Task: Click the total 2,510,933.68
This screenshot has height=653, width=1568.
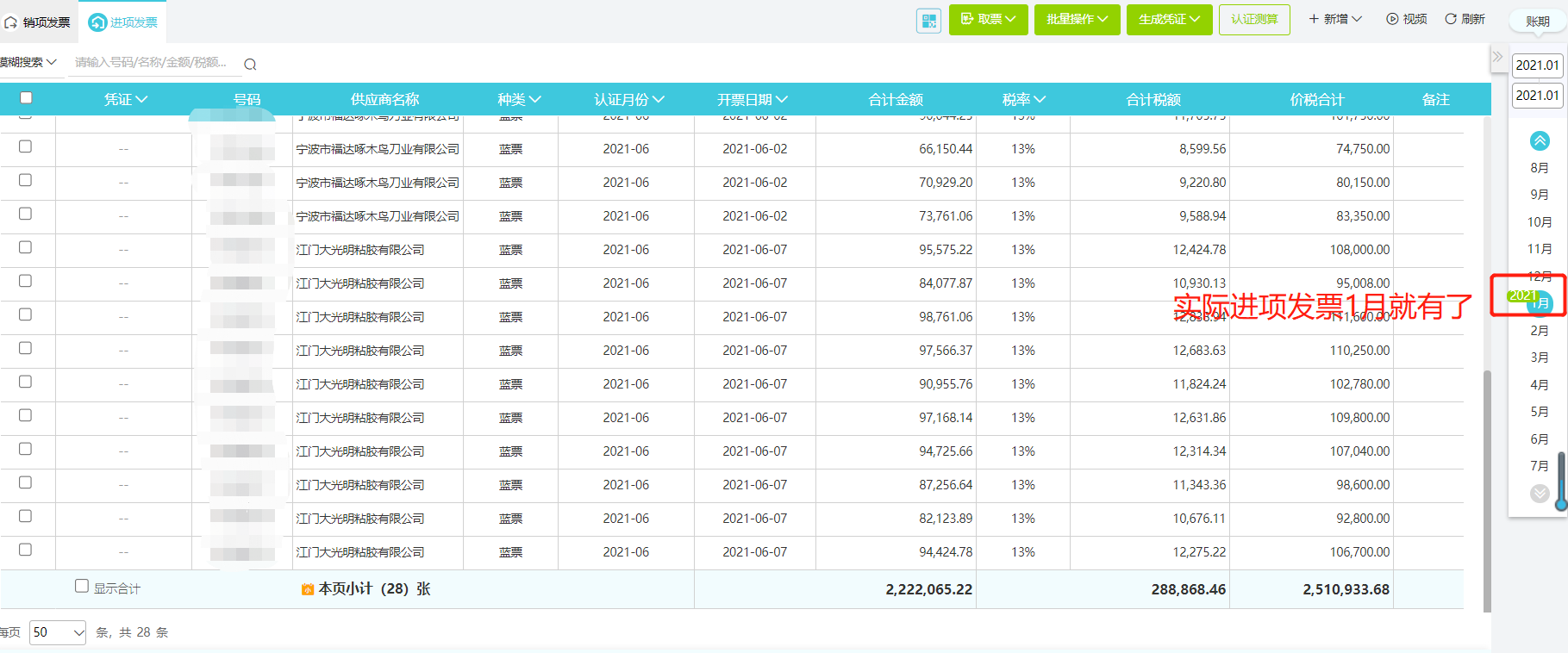Action: 1346,589
